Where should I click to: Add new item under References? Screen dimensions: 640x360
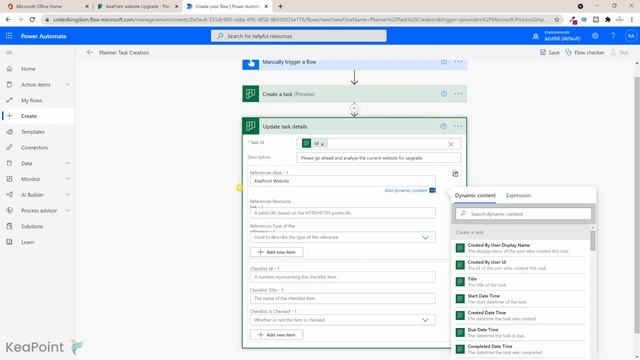[x=276, y=252]
